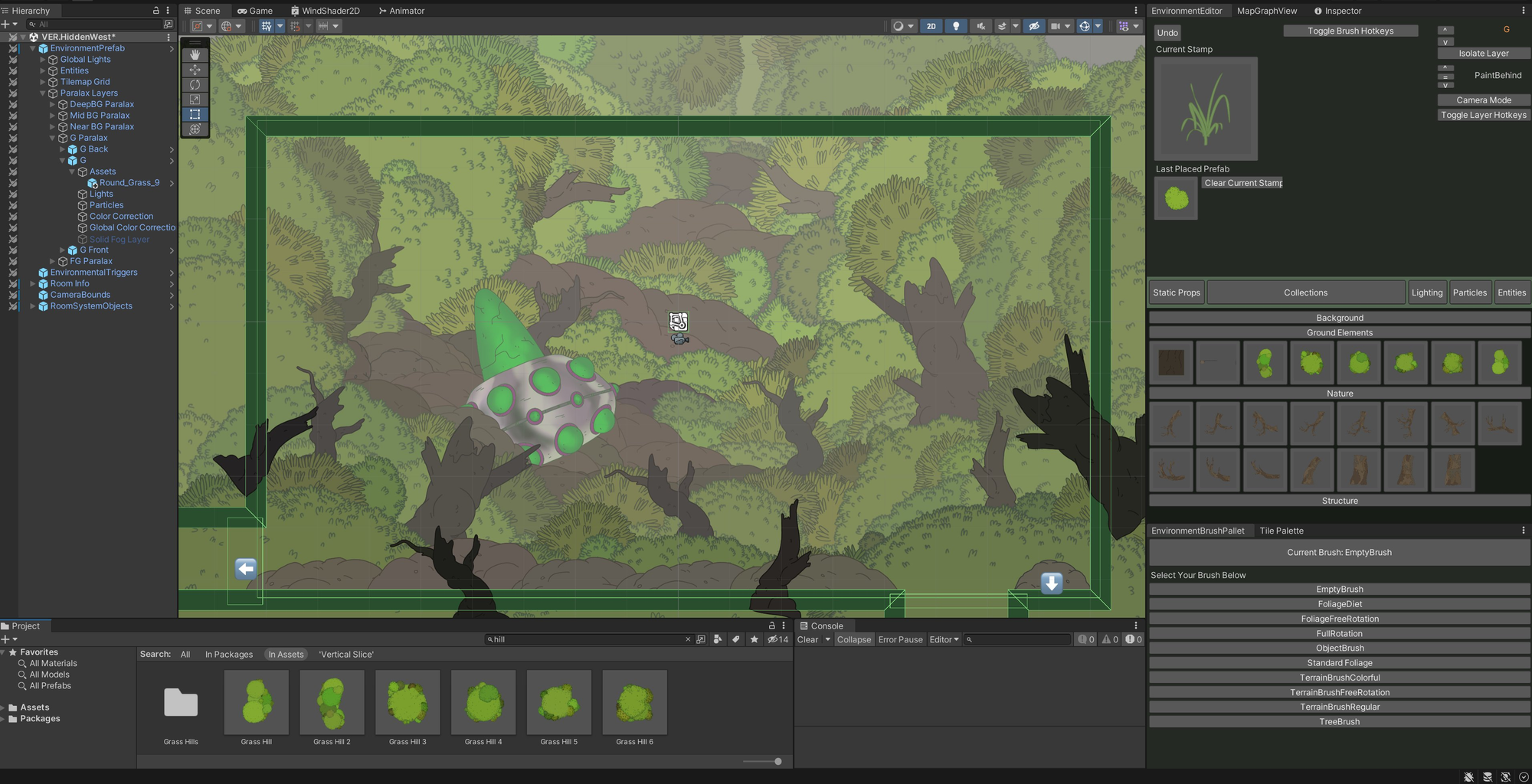Select the Rotate tool in scene toolbar
Image resolution: width=1532 pixels, height=784 pixels.
click(x=195, y=84)
